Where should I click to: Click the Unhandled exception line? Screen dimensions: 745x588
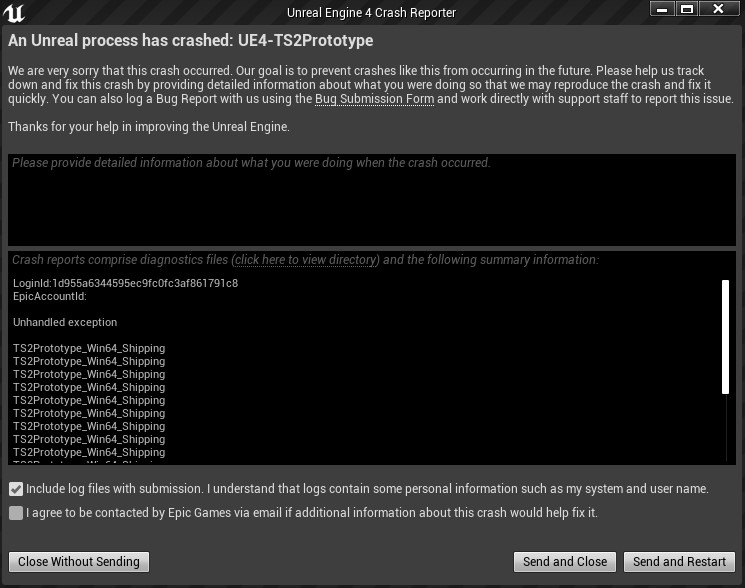coord(65,322)
